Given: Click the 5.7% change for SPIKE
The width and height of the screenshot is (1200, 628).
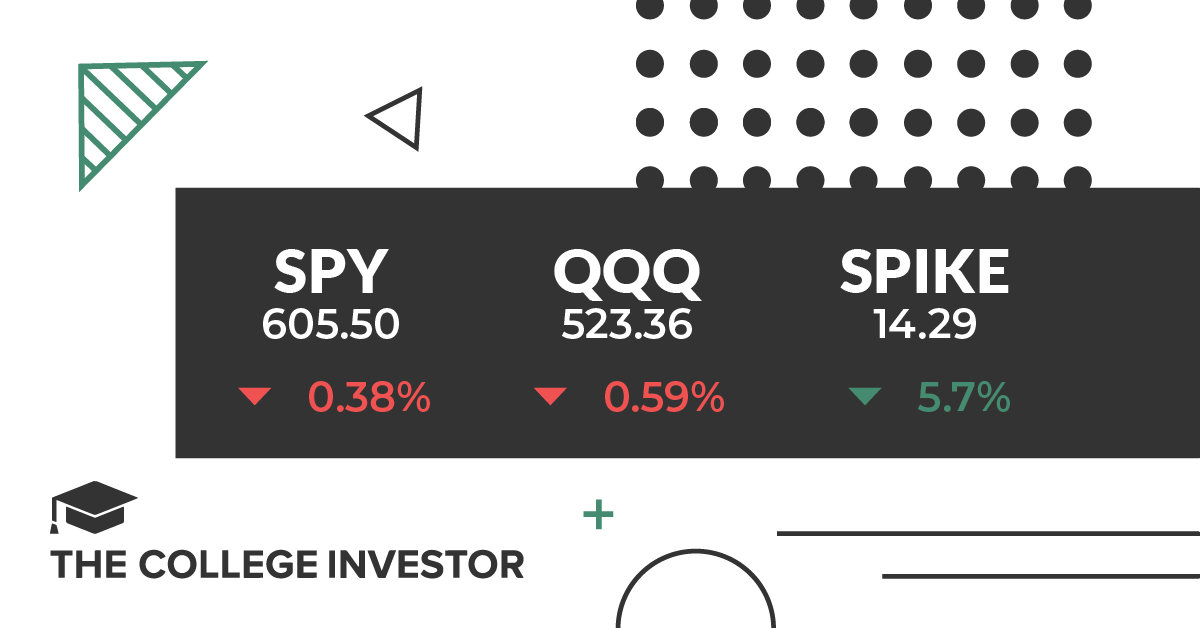Looking at the screenshot, I should click(x=964, y=398).
